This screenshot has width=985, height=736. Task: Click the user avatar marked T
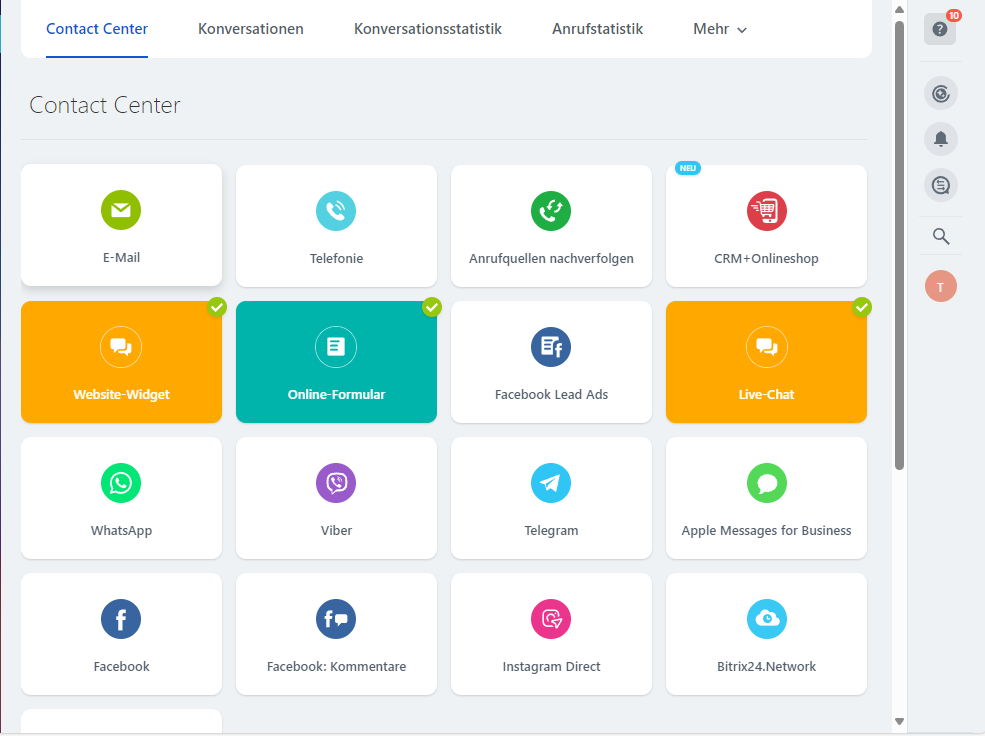click(x=940, y=286)
